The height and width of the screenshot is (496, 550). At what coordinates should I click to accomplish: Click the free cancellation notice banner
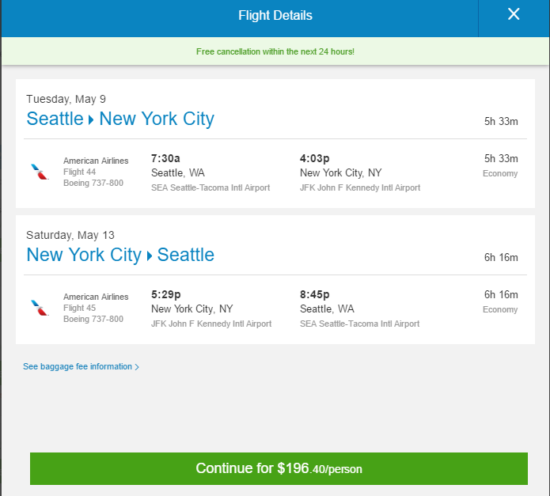[x=275, y=51]
